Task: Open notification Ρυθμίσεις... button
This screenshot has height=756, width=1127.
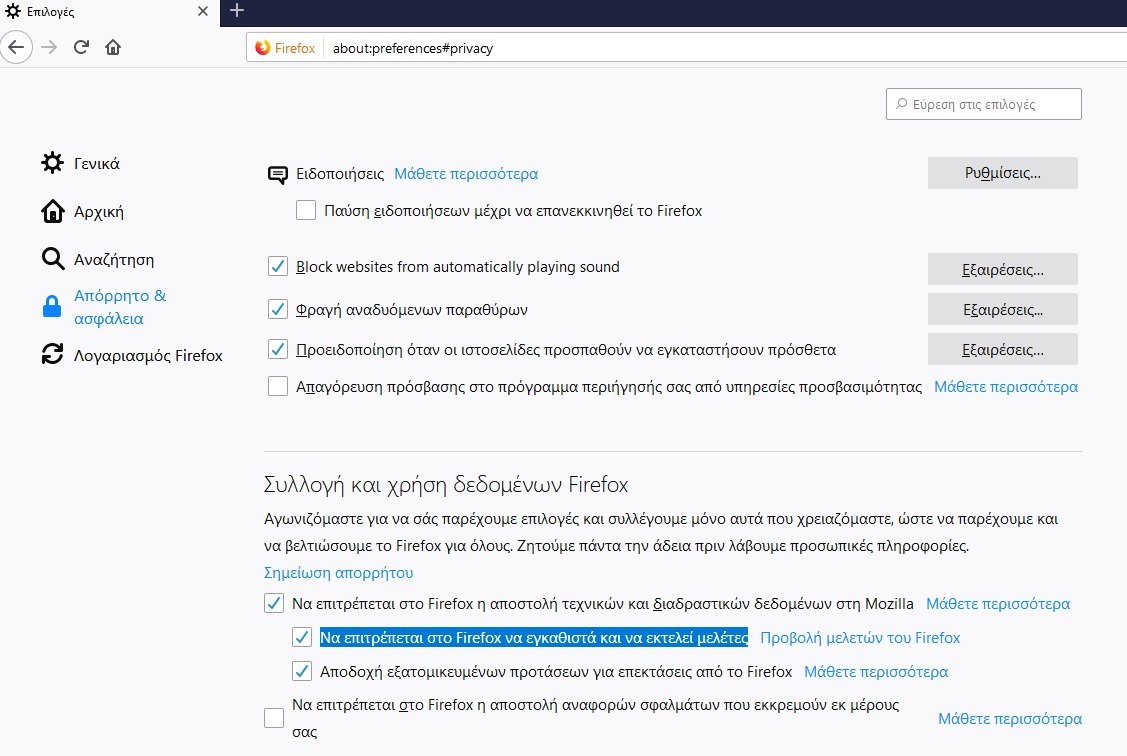Action: click(1003, 172)
